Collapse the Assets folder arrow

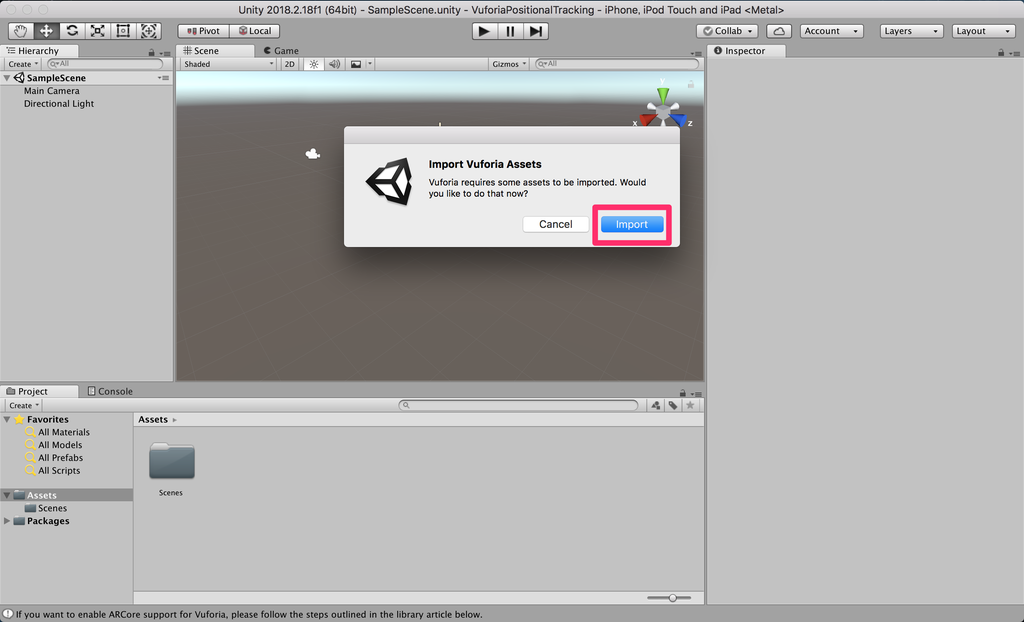(x=7, y=495)
